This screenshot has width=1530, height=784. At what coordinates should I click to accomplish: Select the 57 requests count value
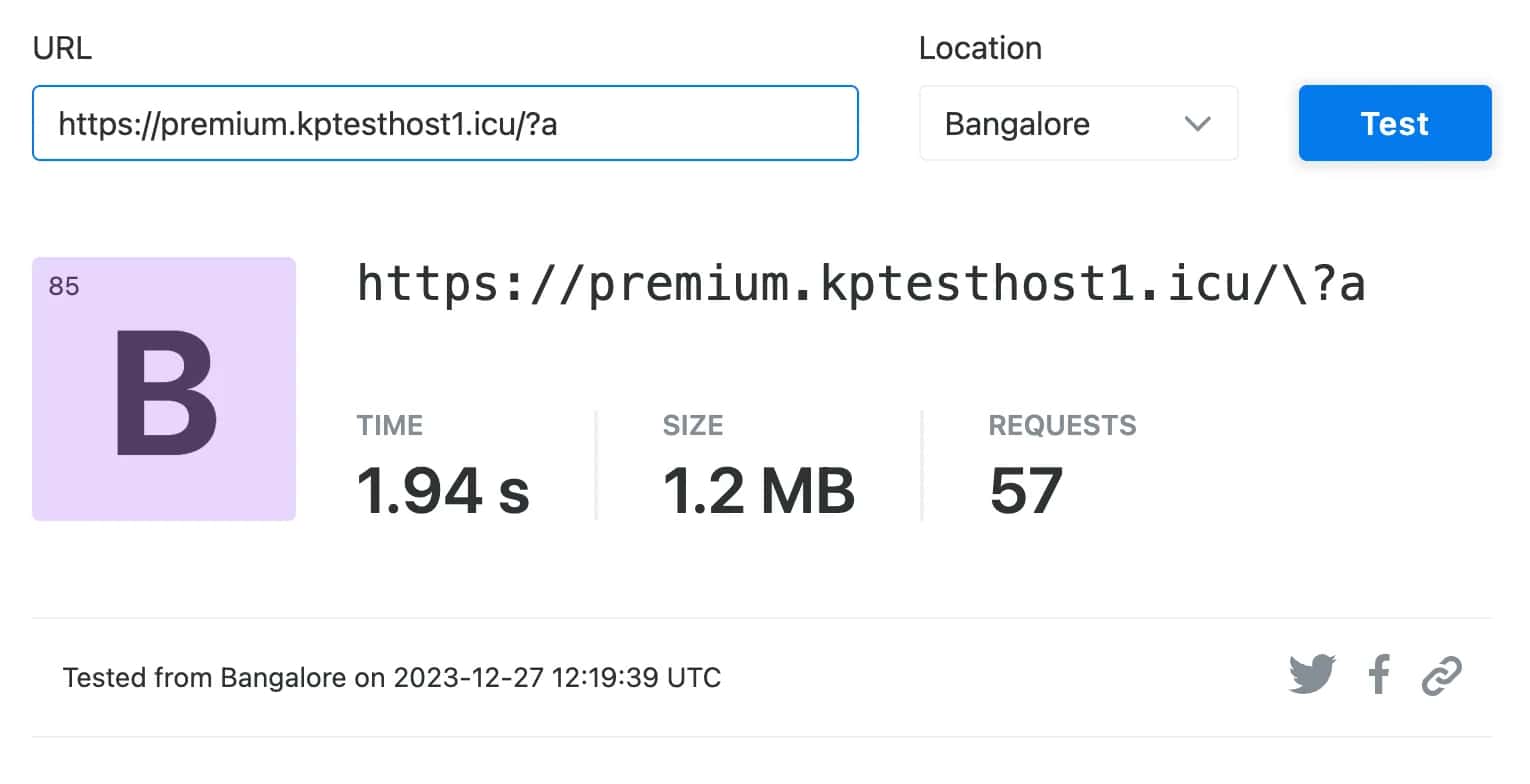pyautogui.click(x=1026, y=491)
